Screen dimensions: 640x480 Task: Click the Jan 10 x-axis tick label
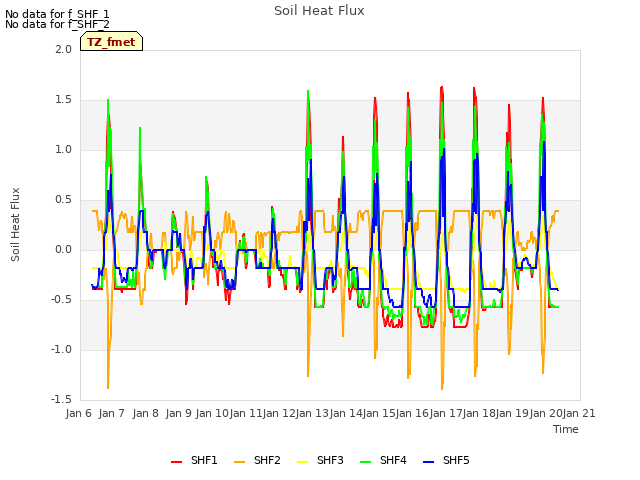tap(212, 413)
